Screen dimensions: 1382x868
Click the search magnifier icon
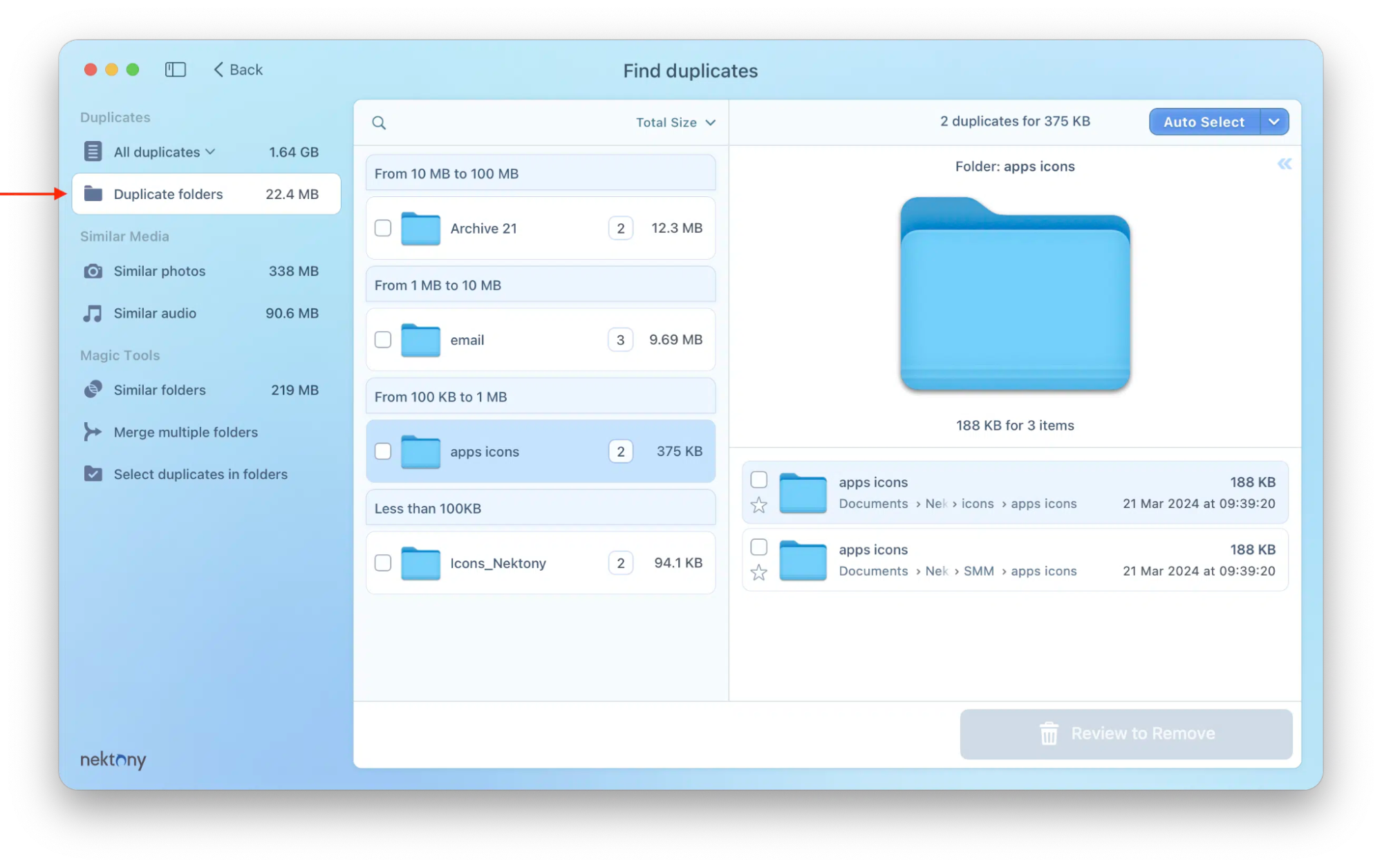click(x=380, y=122)
